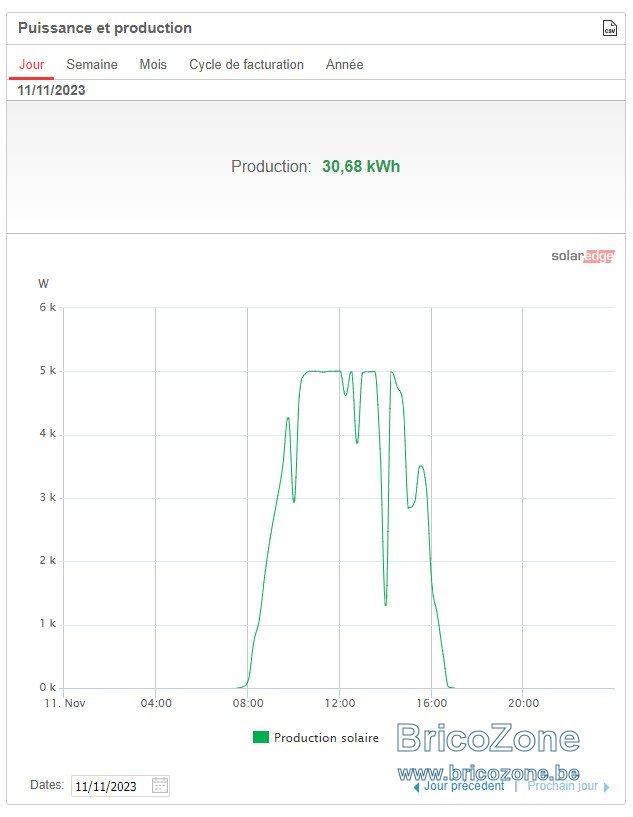The width and height of the screenshot is (633, 817).
Task: Click the production curve peak near 12:00
Action: (323, 372)
